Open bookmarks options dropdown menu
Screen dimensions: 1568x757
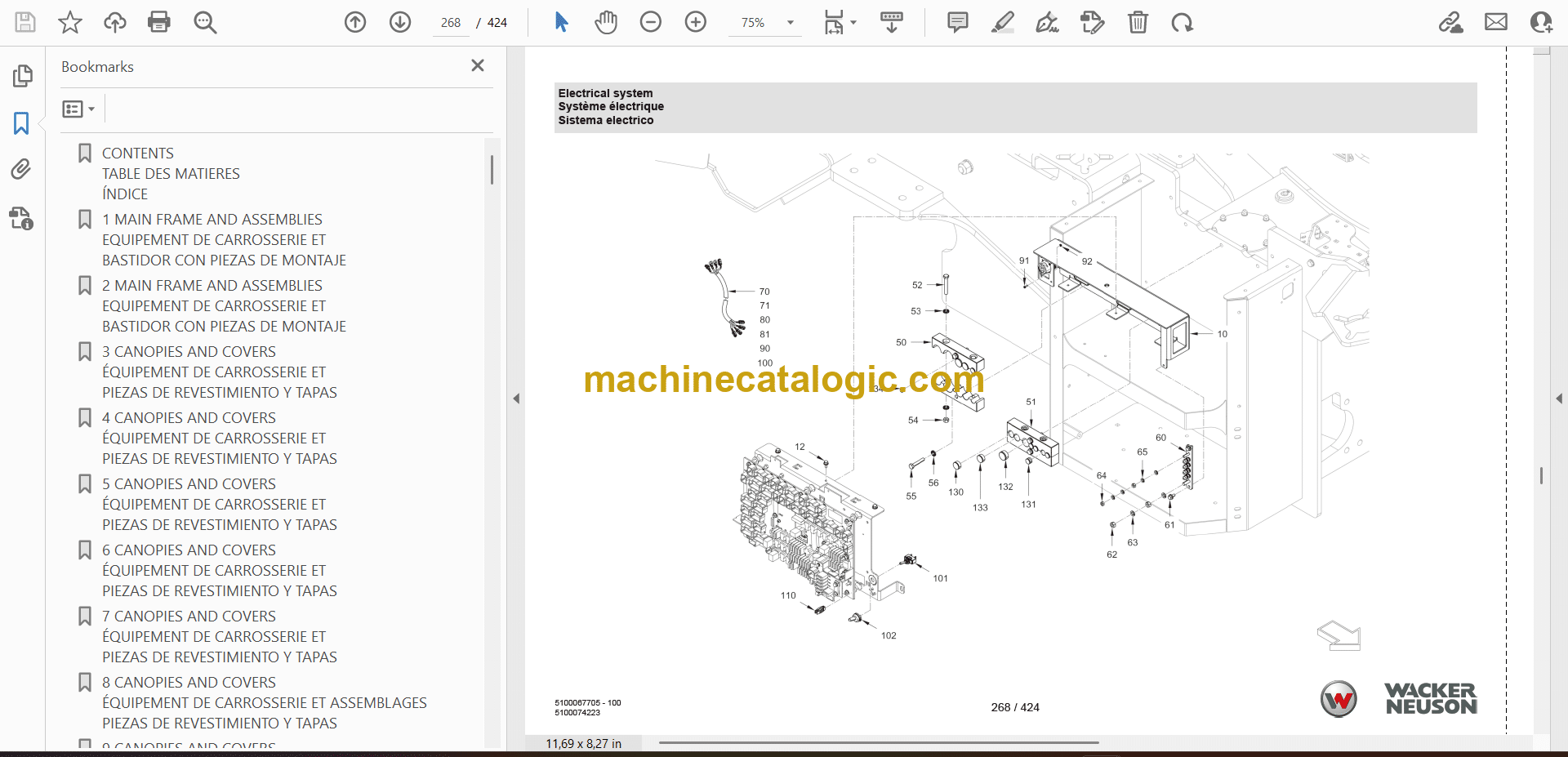tap(78, 109)
